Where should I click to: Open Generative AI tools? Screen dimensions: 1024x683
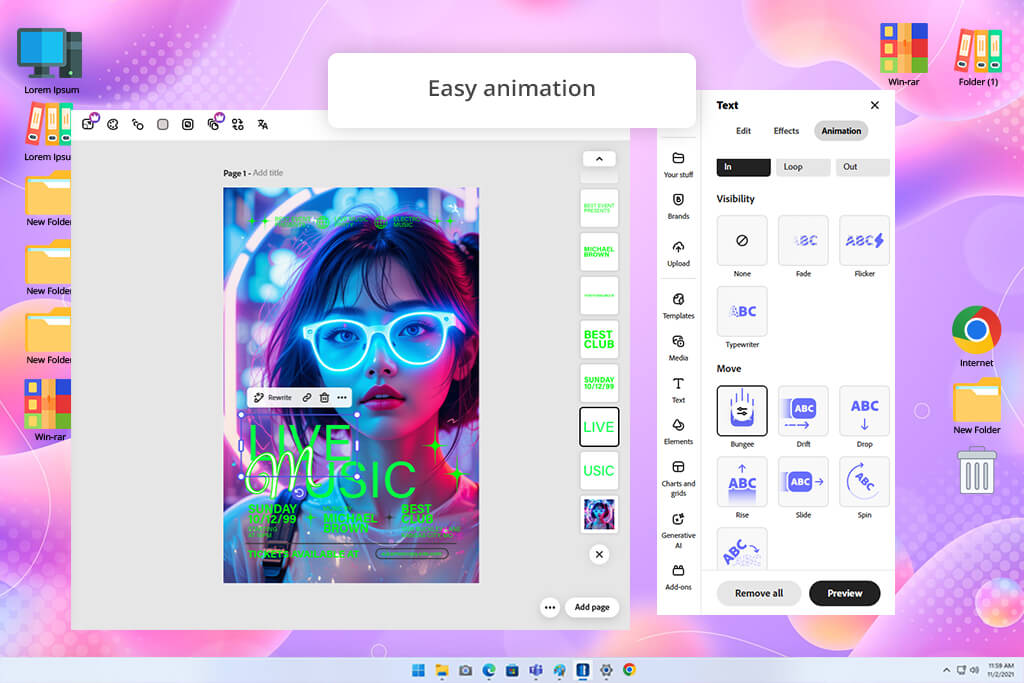click(x=678, y=524)
